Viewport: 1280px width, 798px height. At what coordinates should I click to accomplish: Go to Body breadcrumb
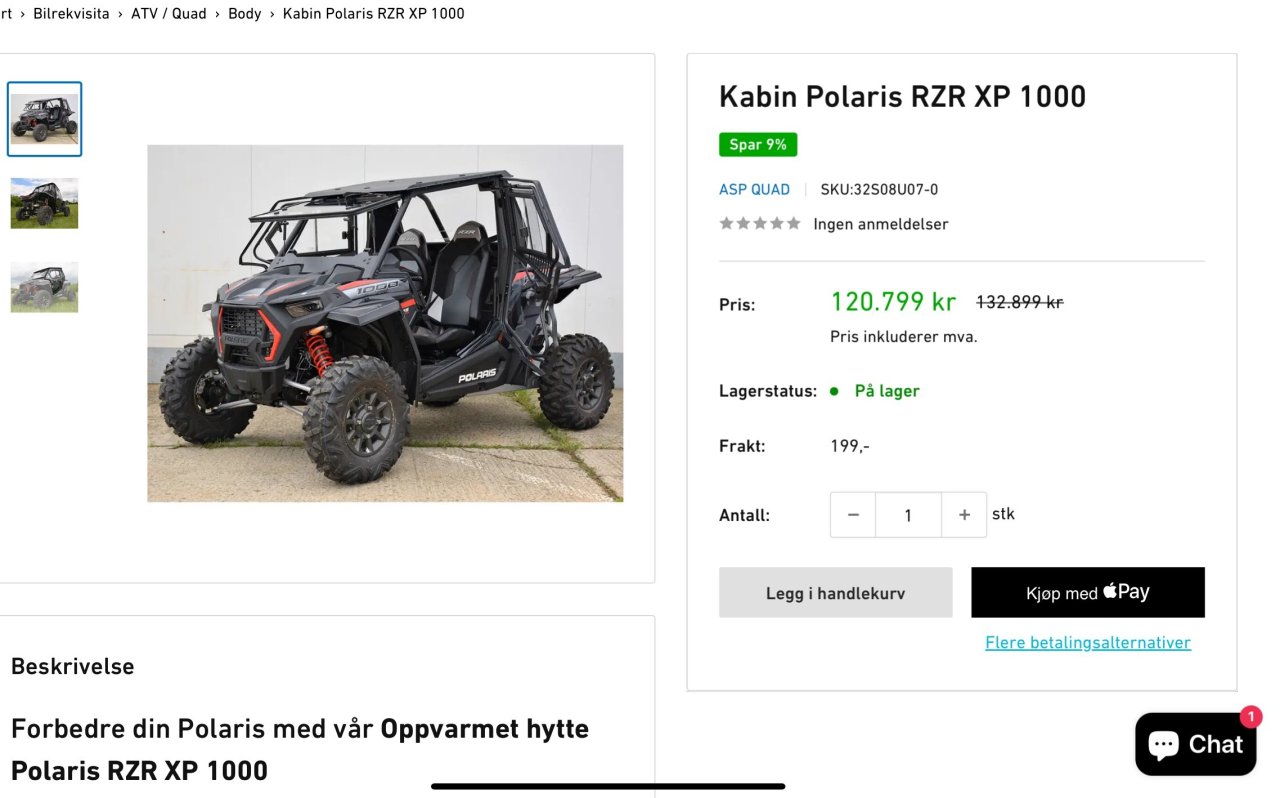tap(245, 13)
